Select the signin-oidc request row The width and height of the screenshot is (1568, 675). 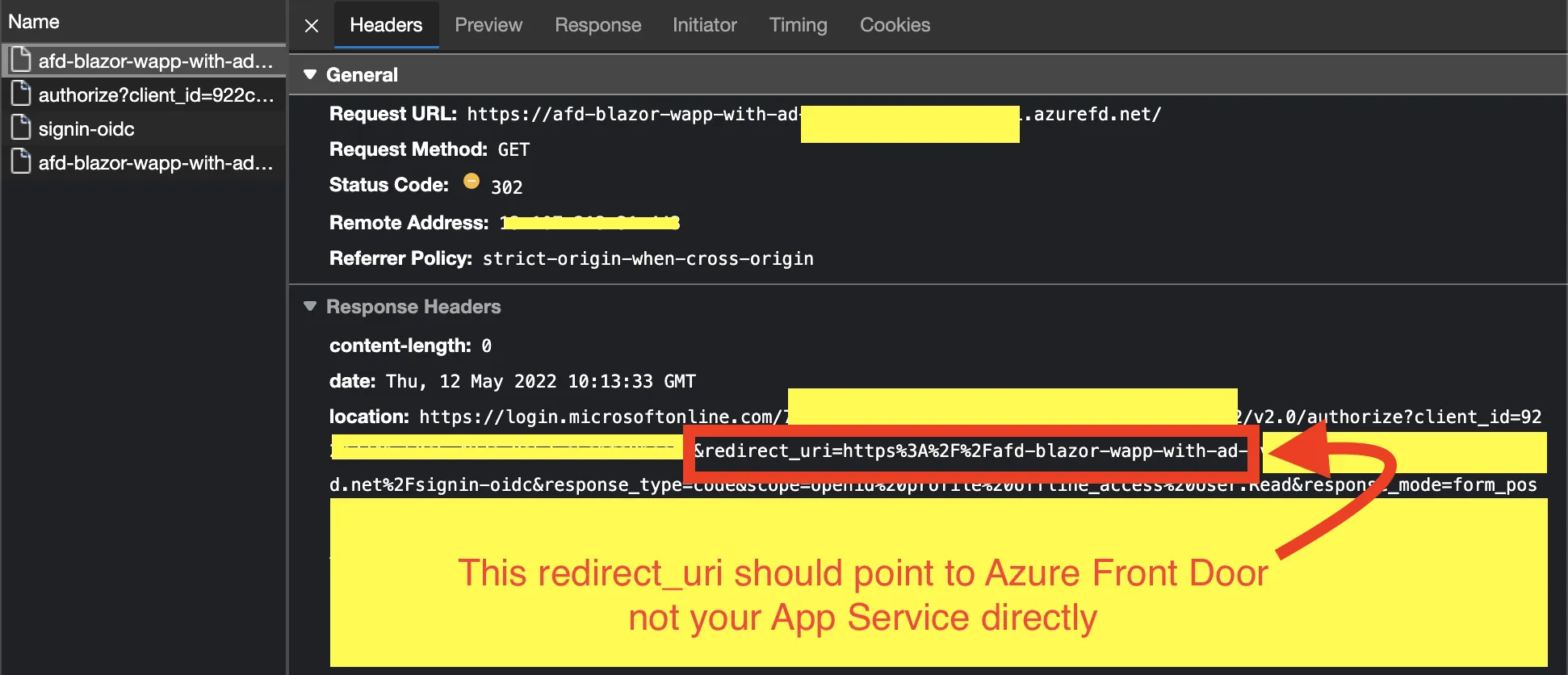[x=144, y=128]
